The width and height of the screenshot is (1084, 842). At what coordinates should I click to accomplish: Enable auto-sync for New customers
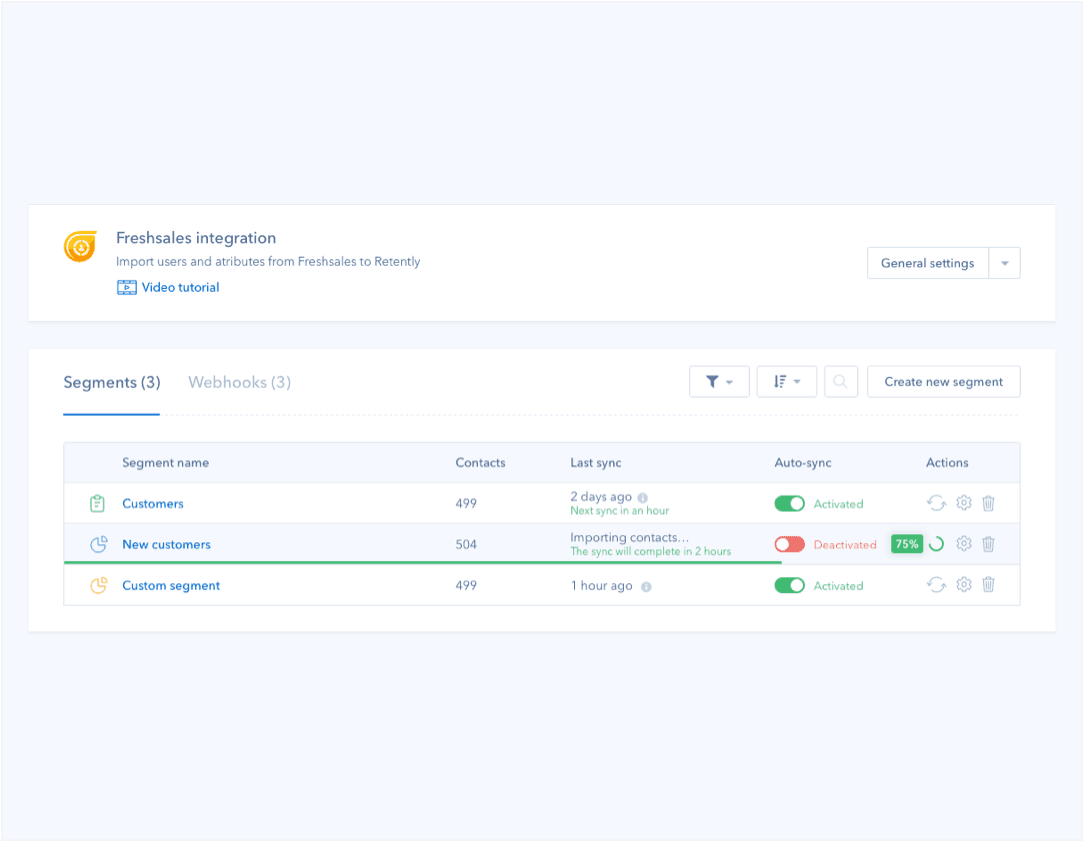click(789, 545)
